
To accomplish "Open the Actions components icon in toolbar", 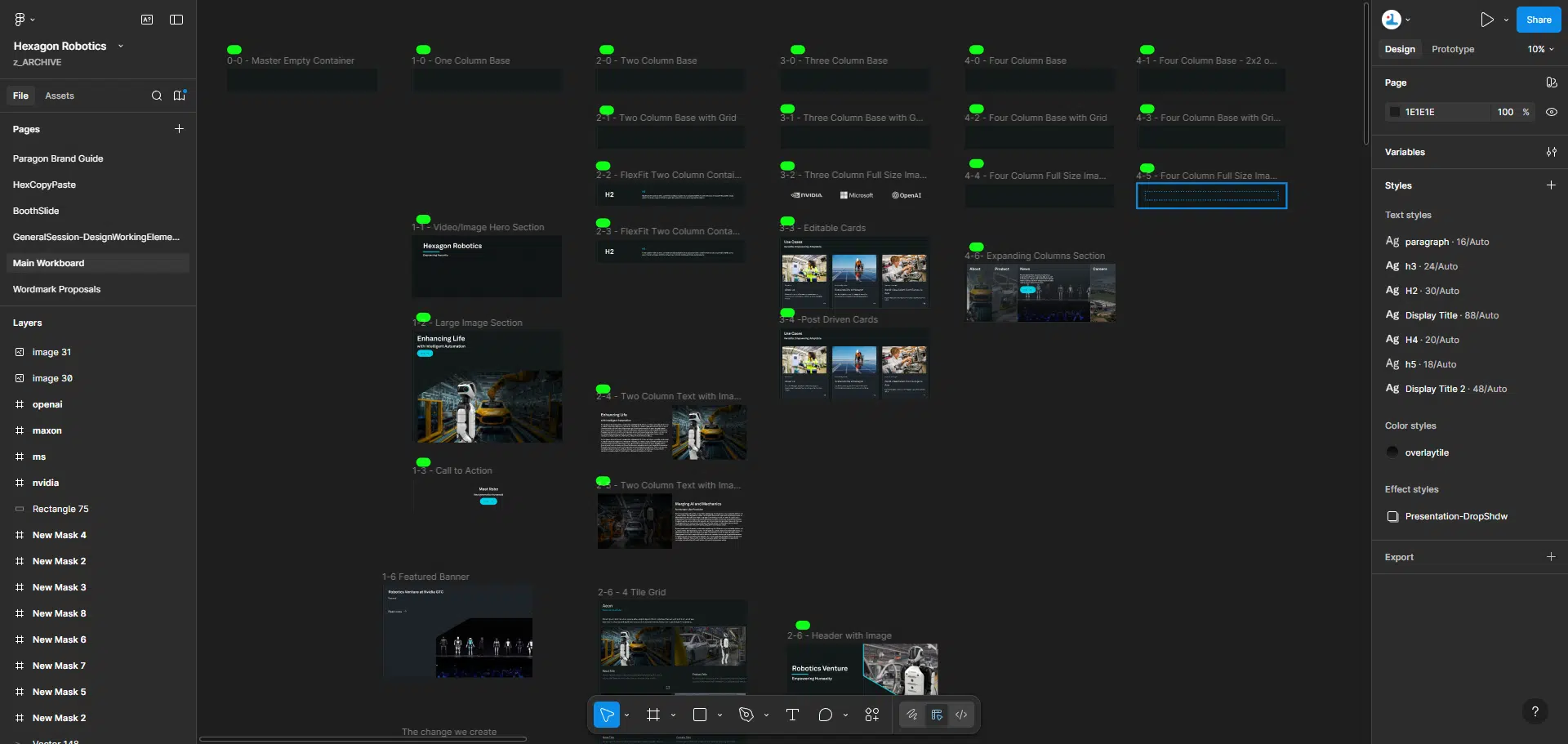I will click(x=871, y=715).
